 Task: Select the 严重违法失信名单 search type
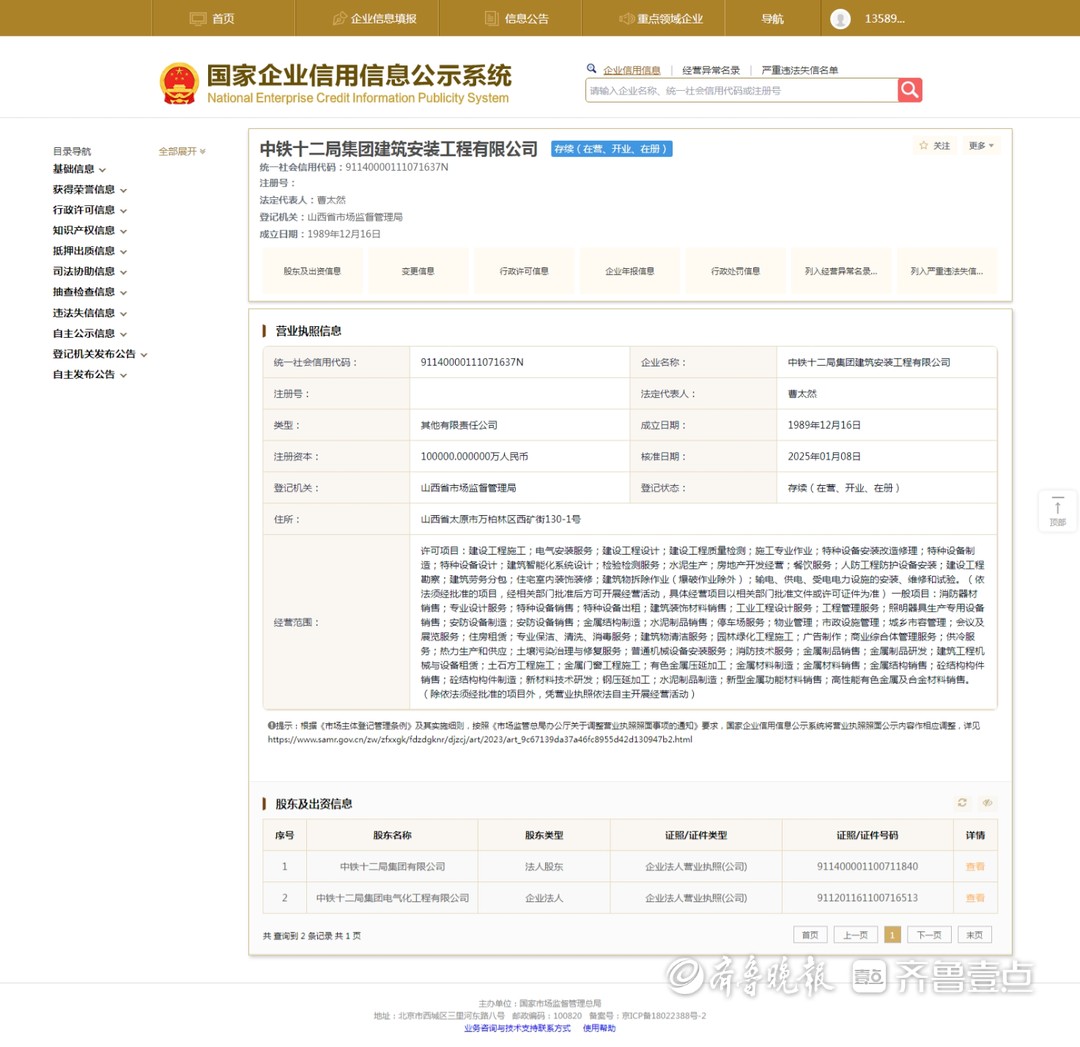pos(800,70)
